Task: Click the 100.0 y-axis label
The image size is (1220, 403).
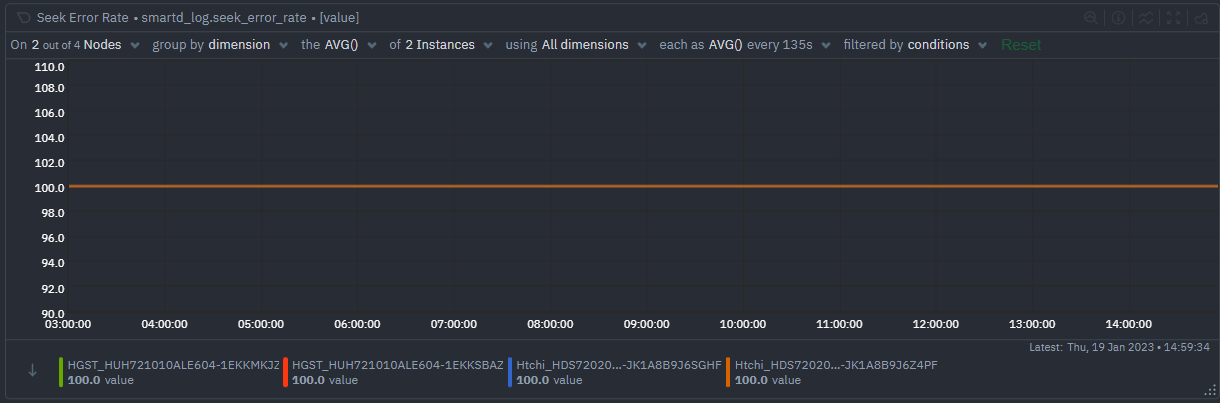Action: pos(50,188)
